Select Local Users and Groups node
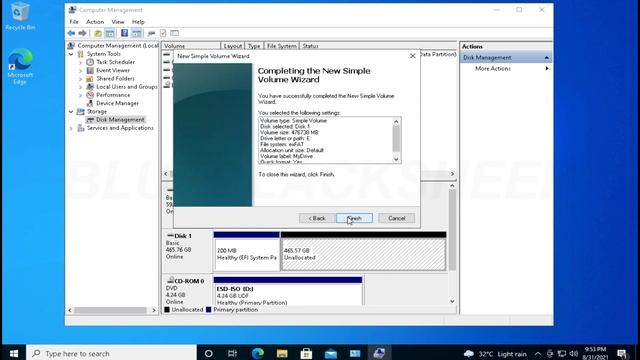 click(127, 87)
